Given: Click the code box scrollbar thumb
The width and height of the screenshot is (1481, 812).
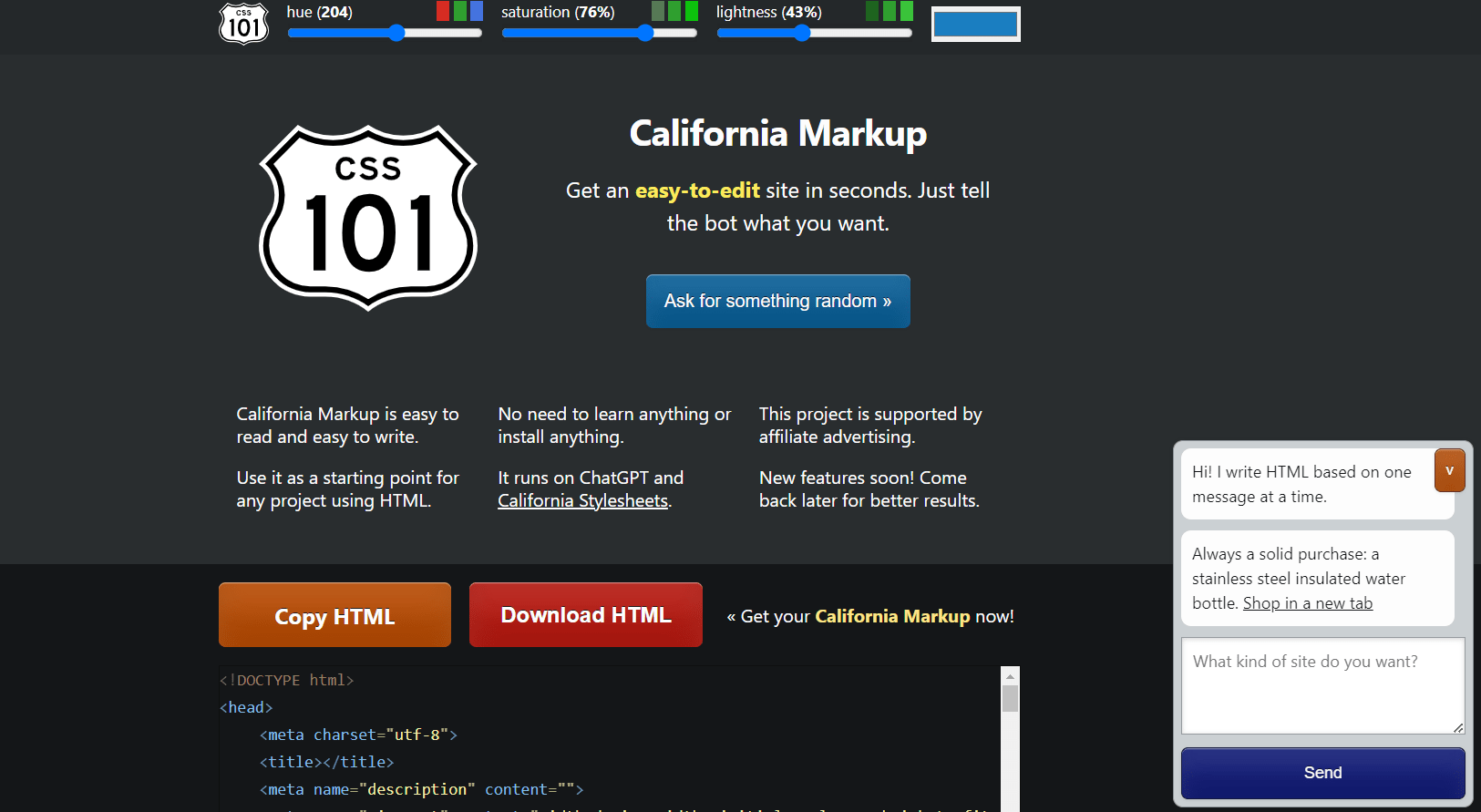Looking at the screenshot, I should point(1010,698).
